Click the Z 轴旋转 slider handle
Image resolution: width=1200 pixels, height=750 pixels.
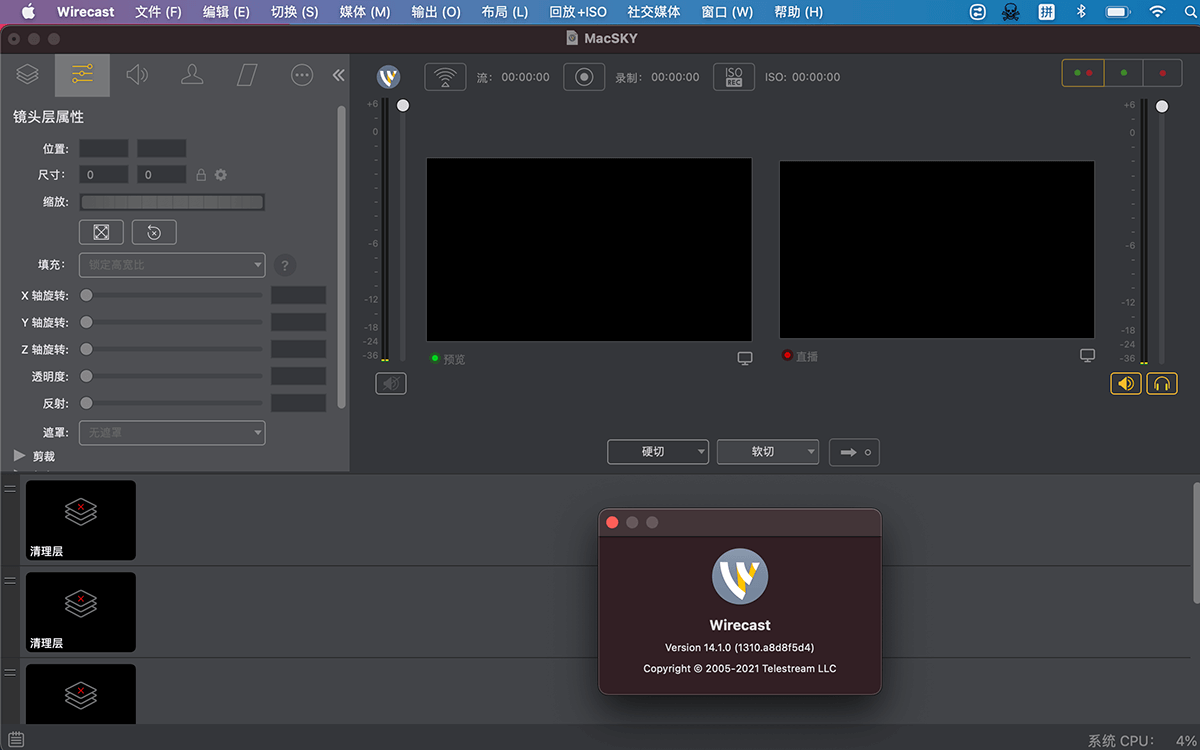pos(87,349)
